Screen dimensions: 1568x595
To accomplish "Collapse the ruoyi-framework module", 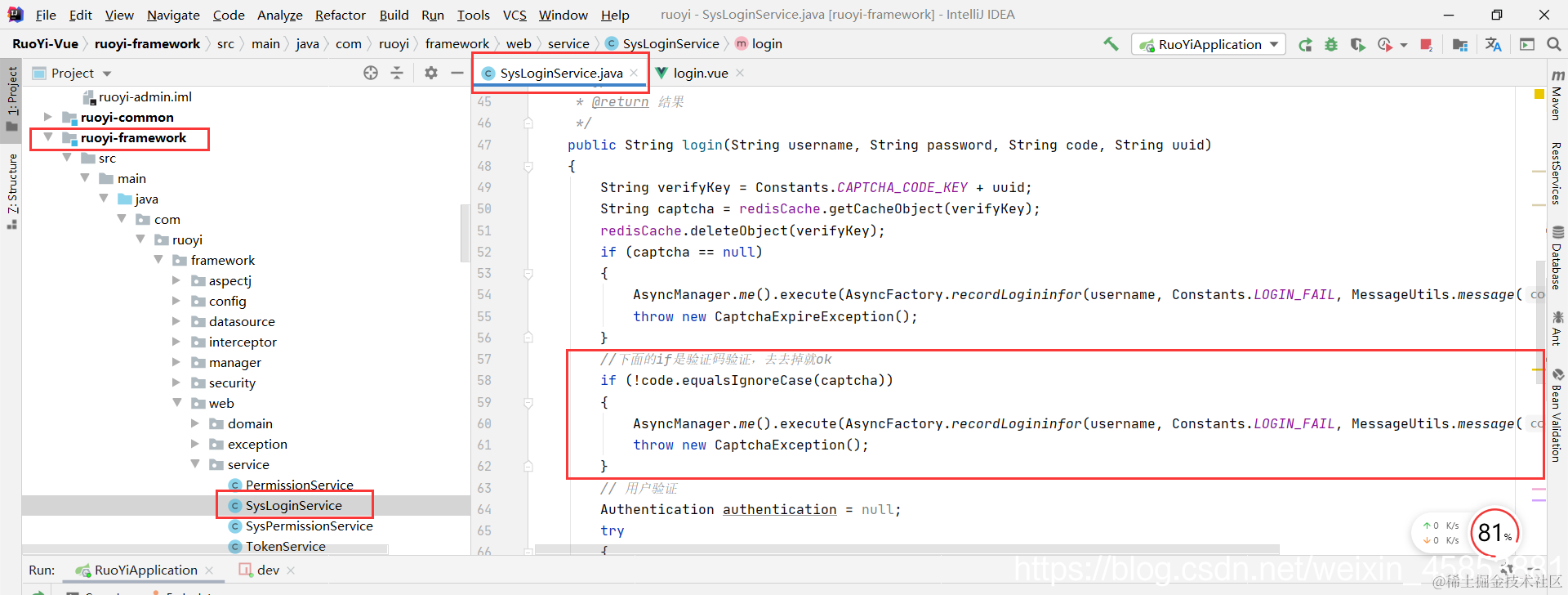I will (x=48, y=137).
